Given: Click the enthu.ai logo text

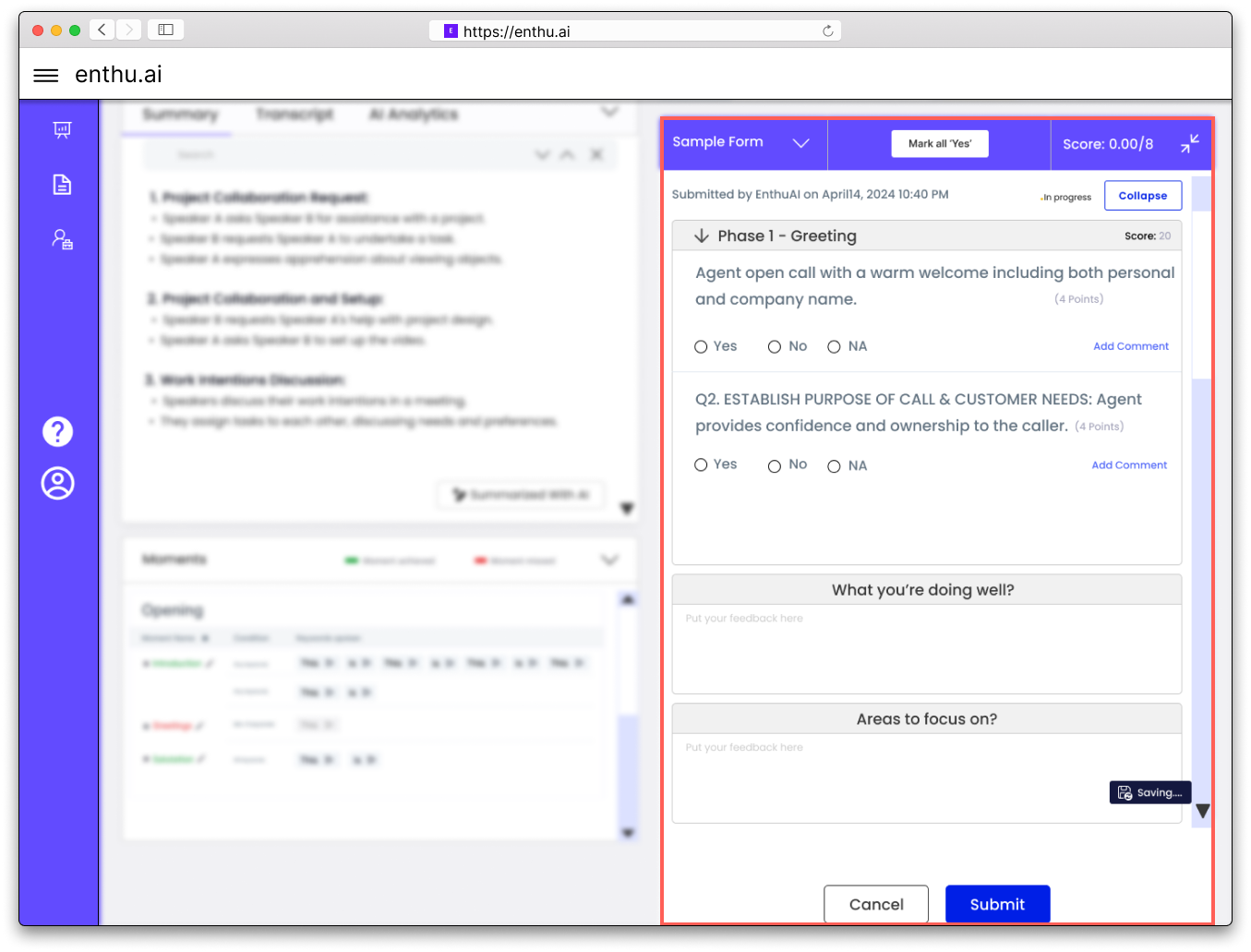Looking at the screenshot, I should (x=118, y=75).
